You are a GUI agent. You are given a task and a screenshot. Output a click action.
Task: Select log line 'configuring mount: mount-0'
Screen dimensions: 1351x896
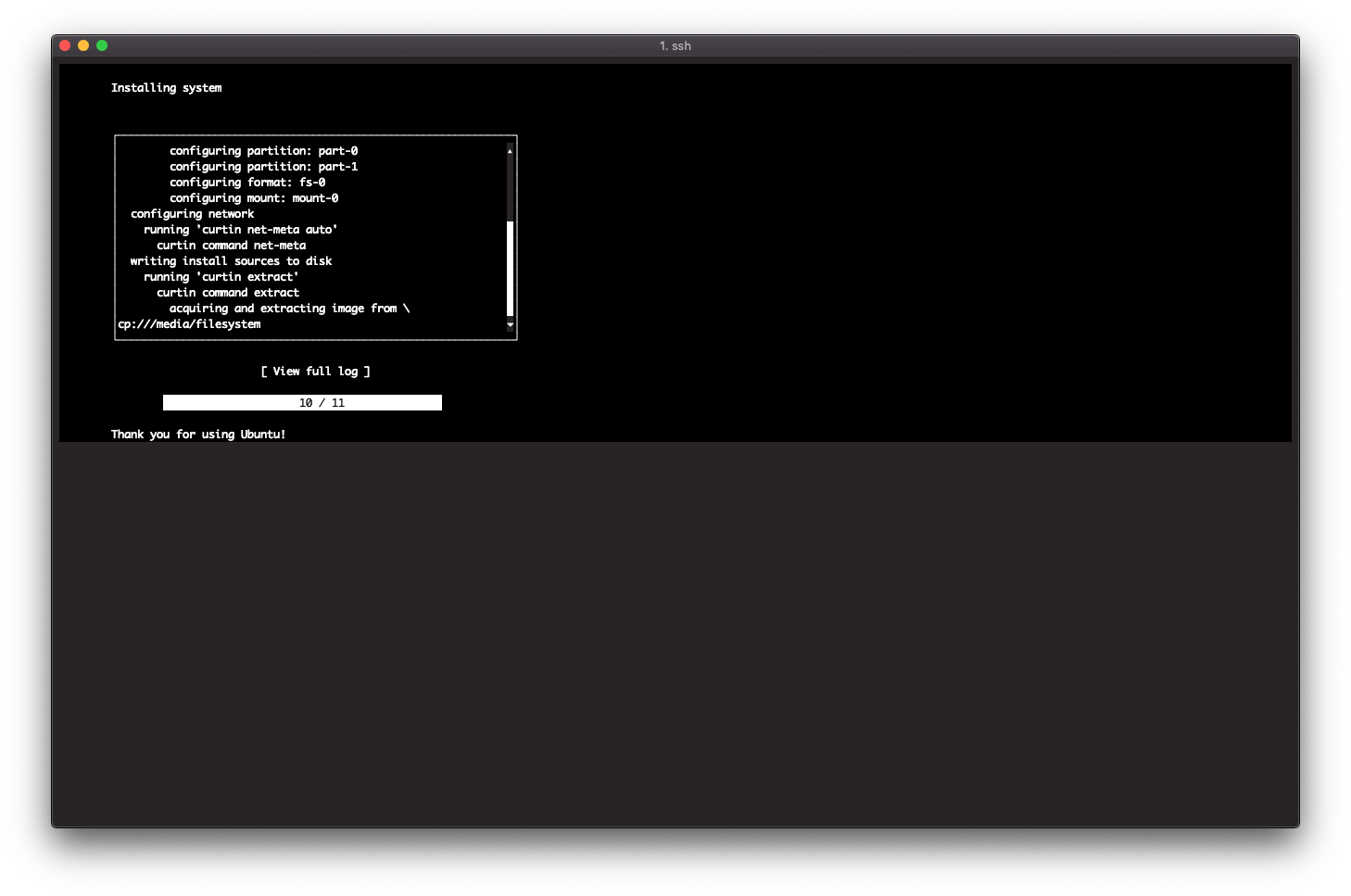254,198
